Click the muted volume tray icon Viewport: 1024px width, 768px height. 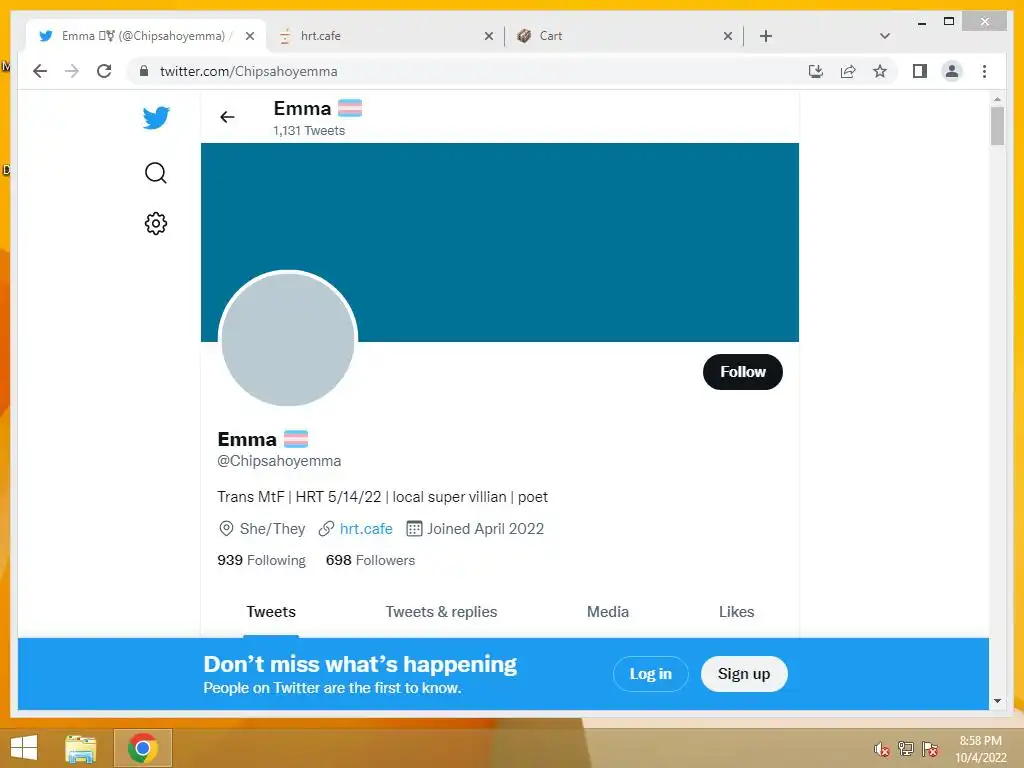[882, 750]
